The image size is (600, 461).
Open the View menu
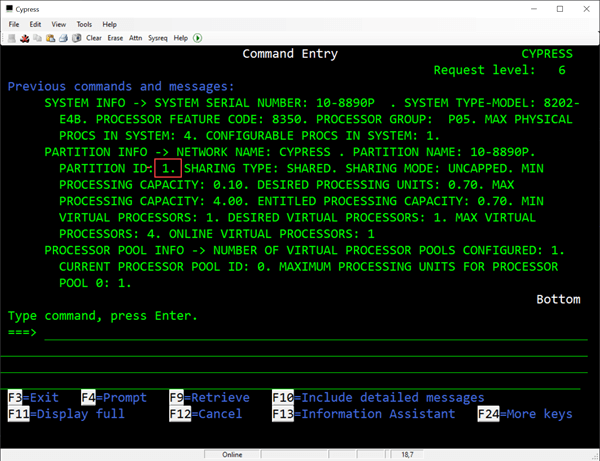(59, 24)
